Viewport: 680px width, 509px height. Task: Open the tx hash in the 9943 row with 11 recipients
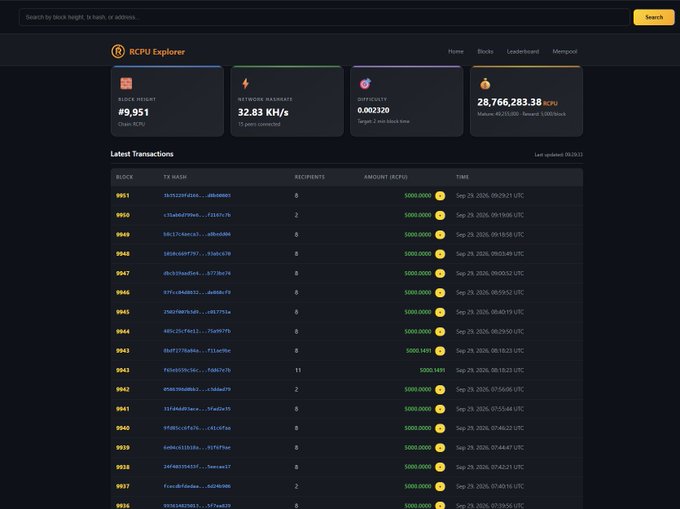point(197,370)
